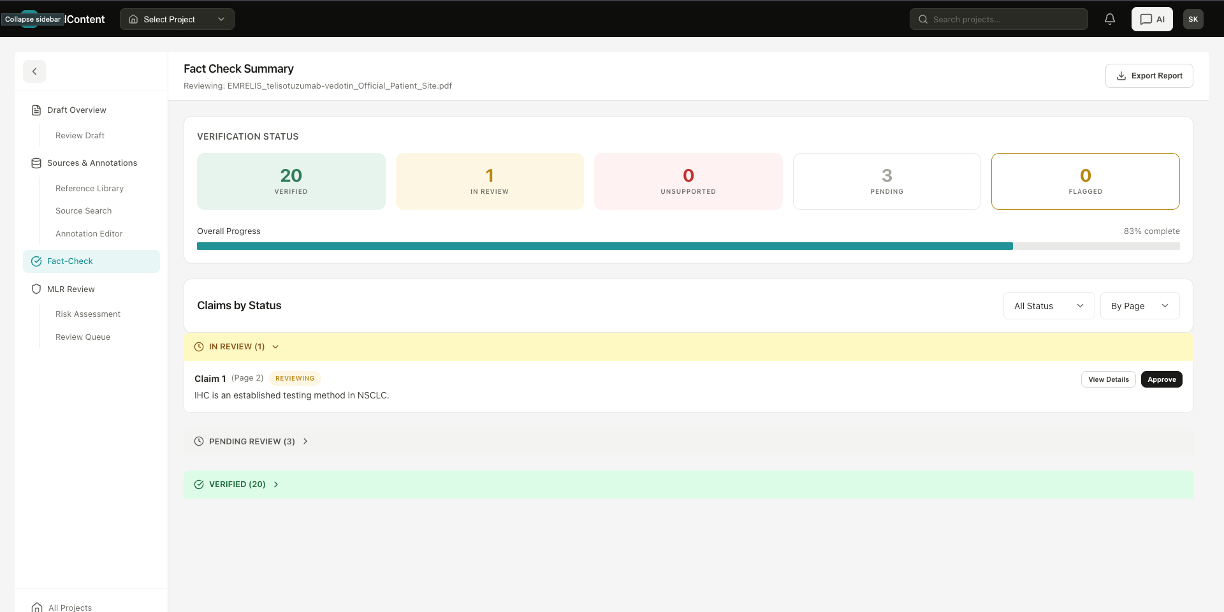Approve Claim 1 about IHC testing
The image size is (1224, 612).
[1161, 379]
